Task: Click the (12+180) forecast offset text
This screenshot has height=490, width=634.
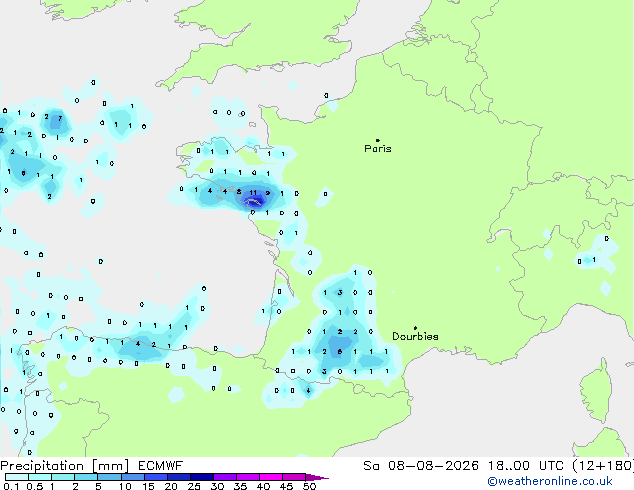Action: coord(603,466)
